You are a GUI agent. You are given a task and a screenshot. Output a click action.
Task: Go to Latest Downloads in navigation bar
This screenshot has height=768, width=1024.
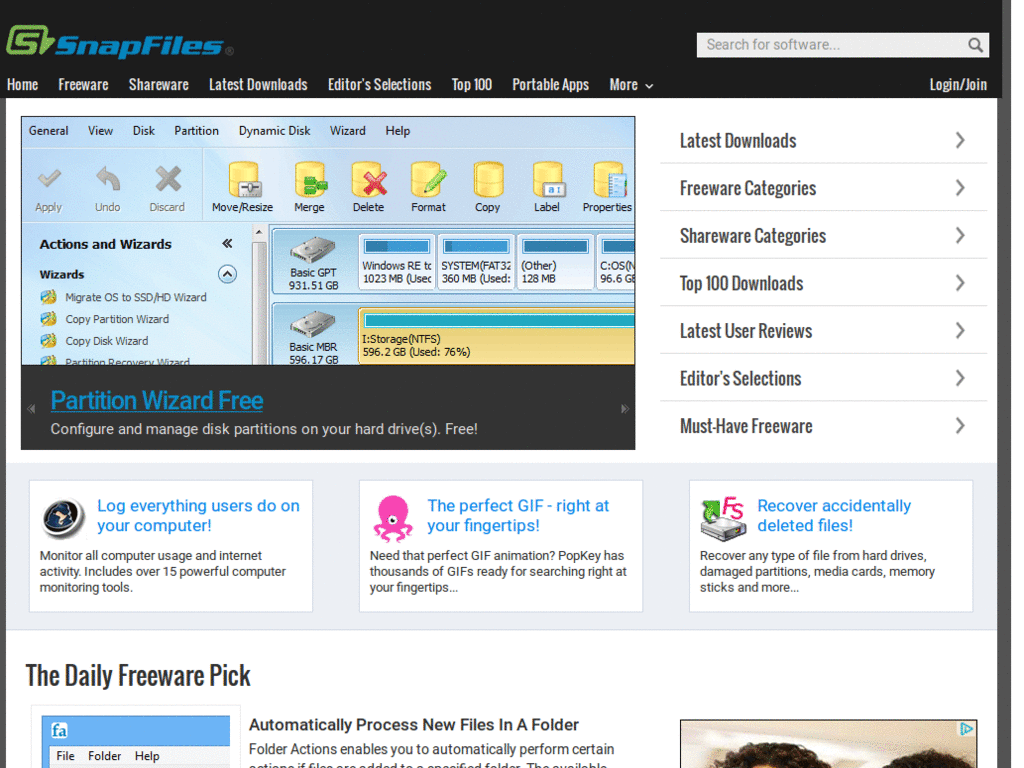pos(258,85)
